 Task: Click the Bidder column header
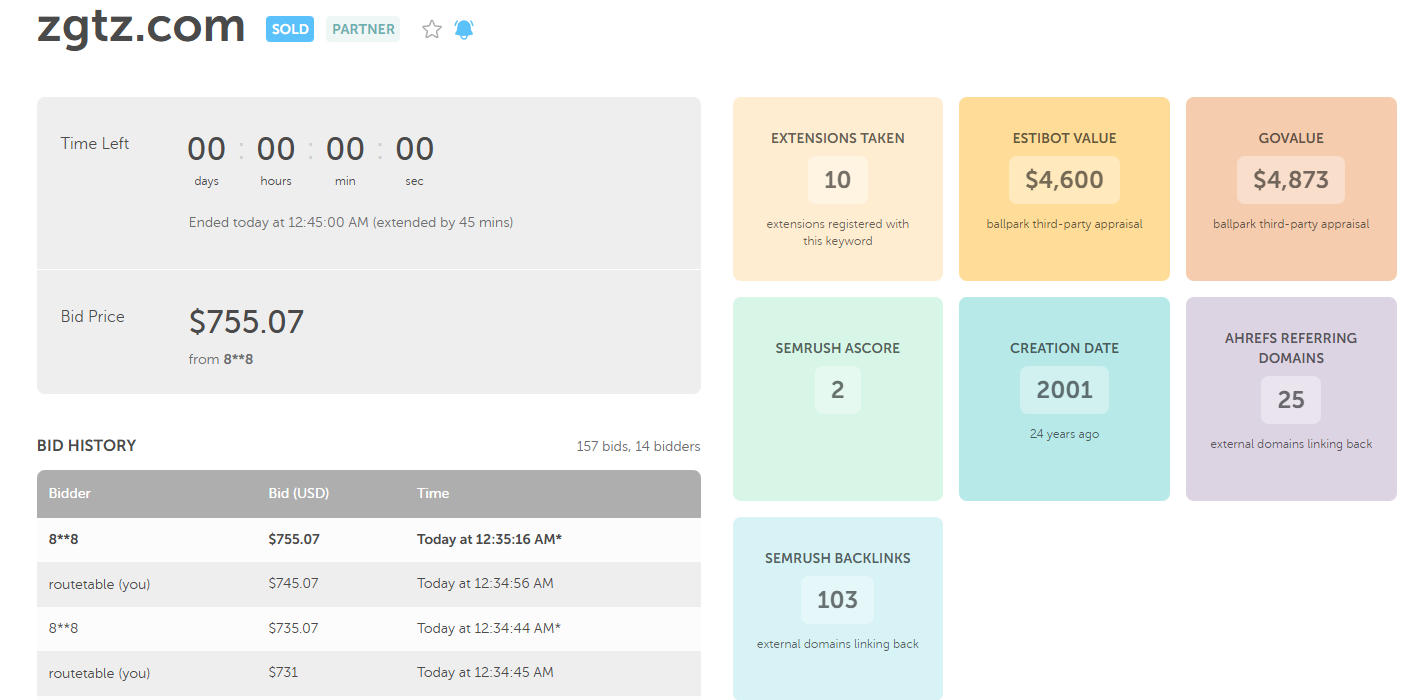click(x=70, y=493)
